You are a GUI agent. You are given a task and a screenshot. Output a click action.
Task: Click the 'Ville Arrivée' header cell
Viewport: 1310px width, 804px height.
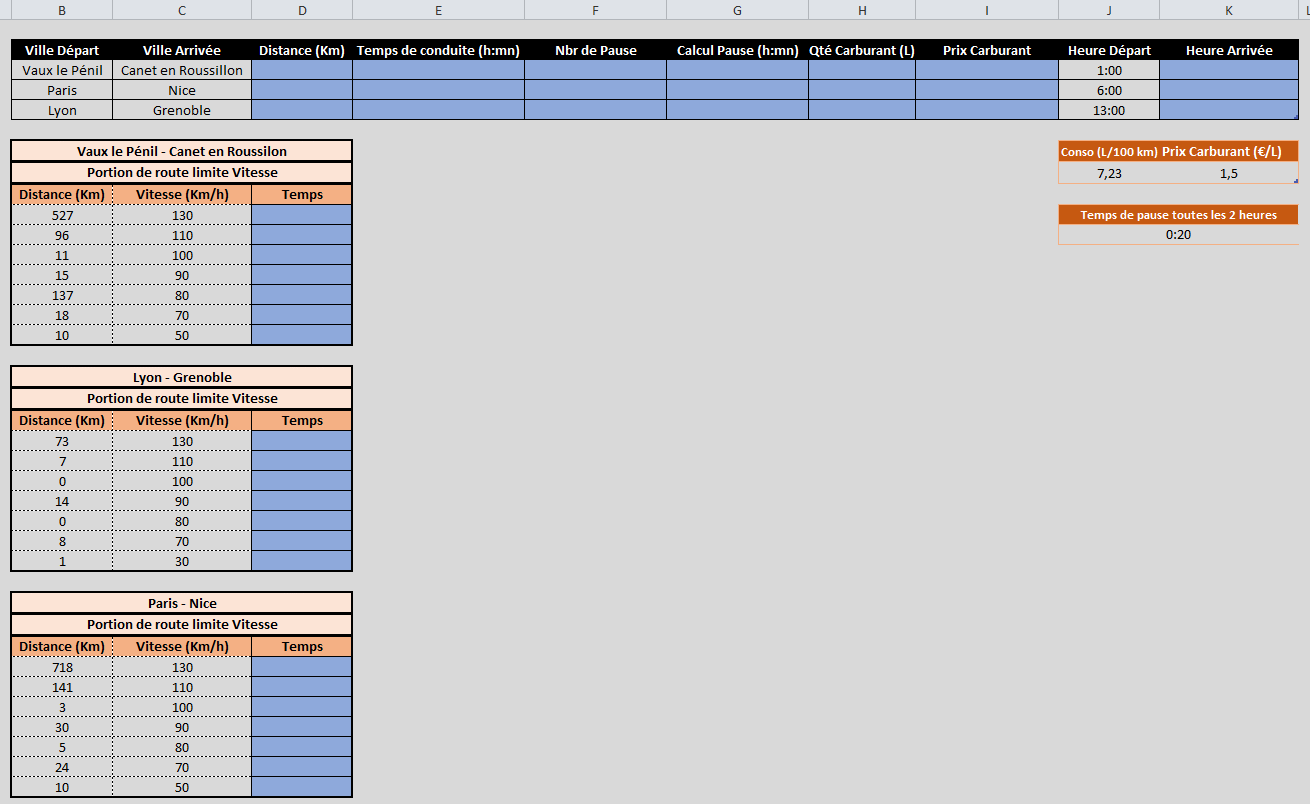pos(182,50)
